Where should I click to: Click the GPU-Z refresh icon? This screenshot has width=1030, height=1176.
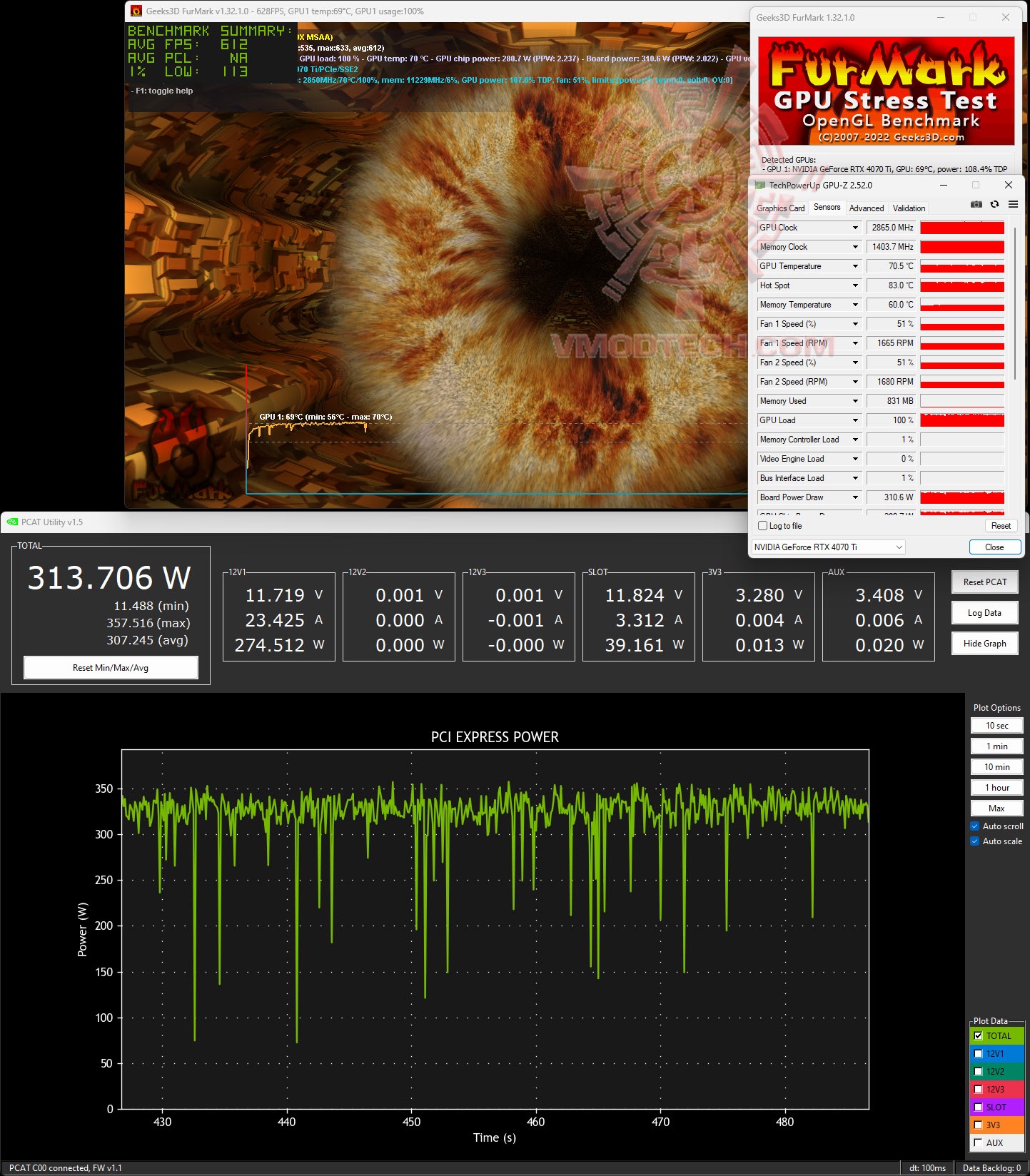[994, 204]
